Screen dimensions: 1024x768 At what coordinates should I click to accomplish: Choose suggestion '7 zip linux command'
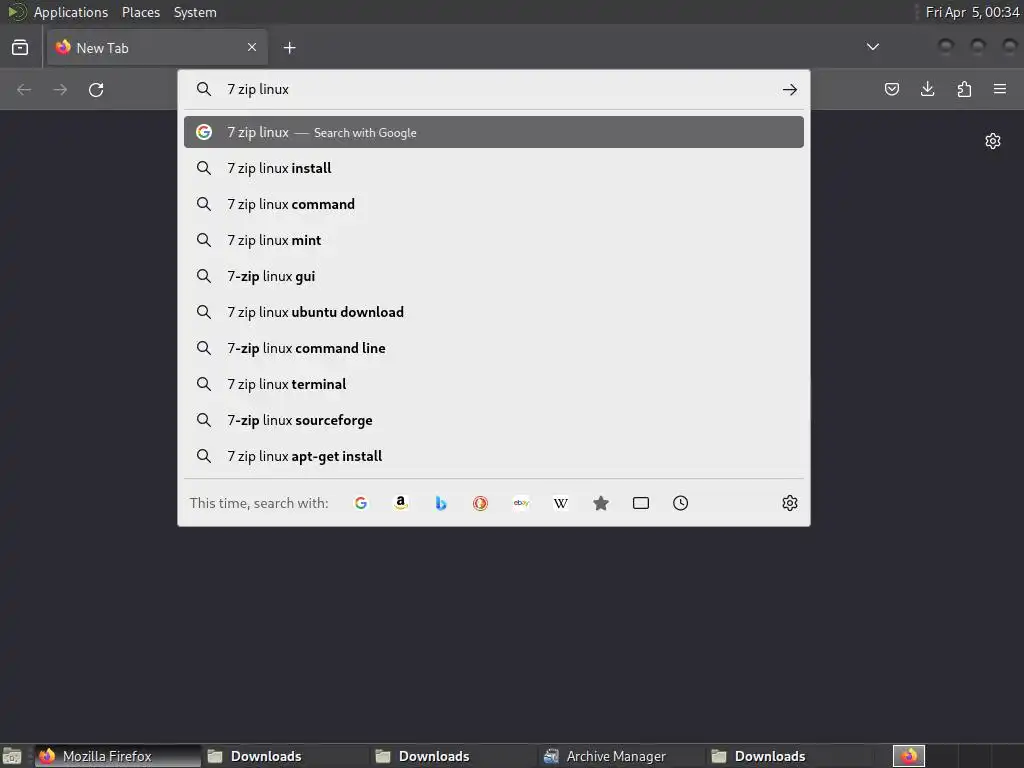coord(494,204)
